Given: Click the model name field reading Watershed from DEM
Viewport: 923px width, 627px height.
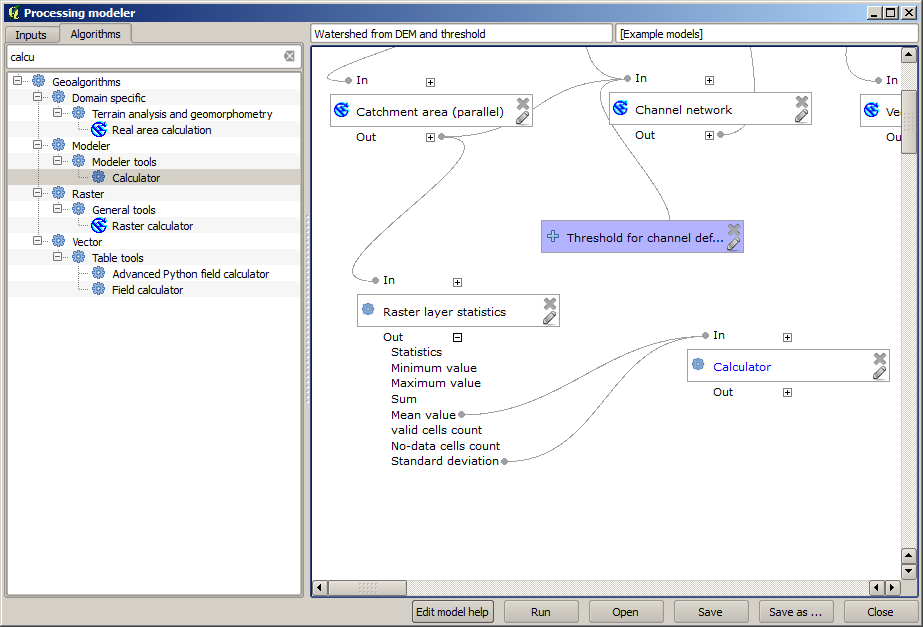Looking at the screenshot, I should [x=462, y=32].
